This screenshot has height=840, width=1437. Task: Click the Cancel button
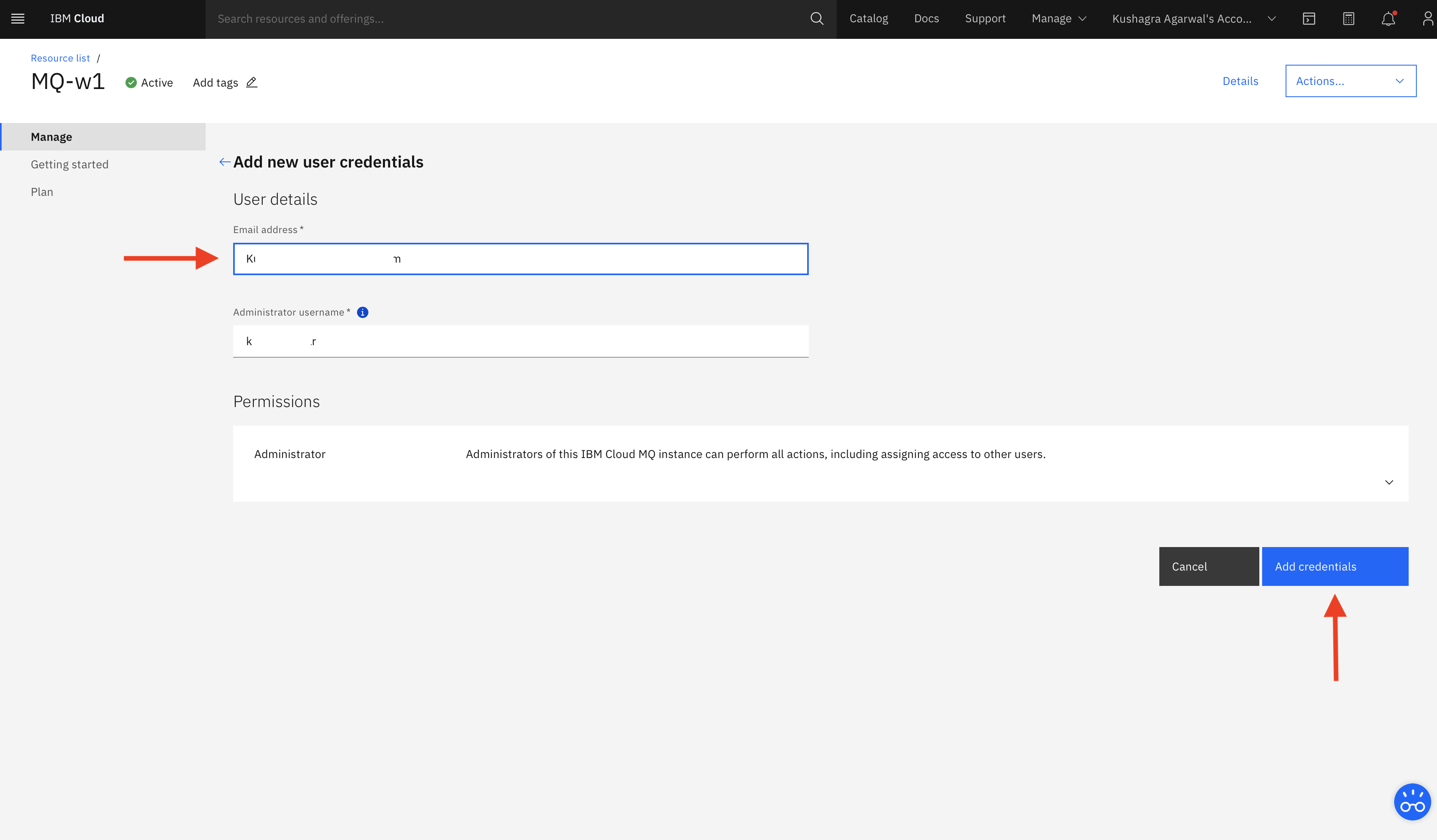tap(1208, 566)
